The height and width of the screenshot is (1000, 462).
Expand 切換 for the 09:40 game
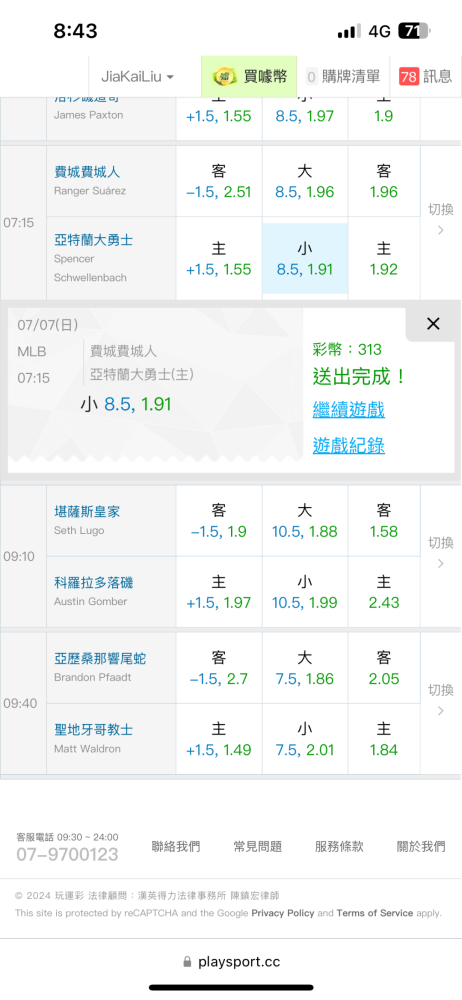click(440, 700)
